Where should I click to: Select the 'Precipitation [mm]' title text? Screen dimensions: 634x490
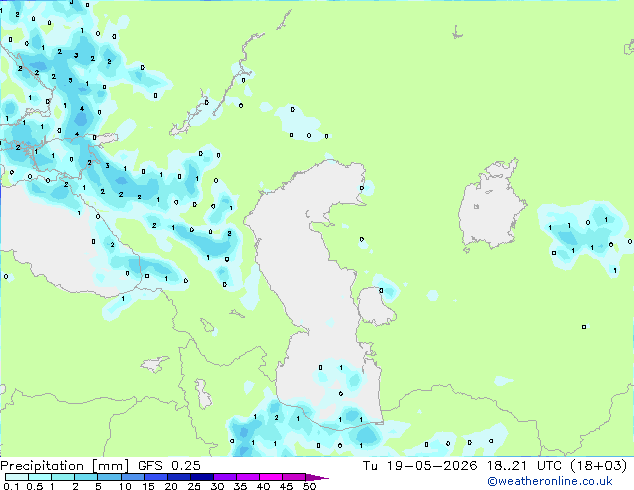[64, 466]
